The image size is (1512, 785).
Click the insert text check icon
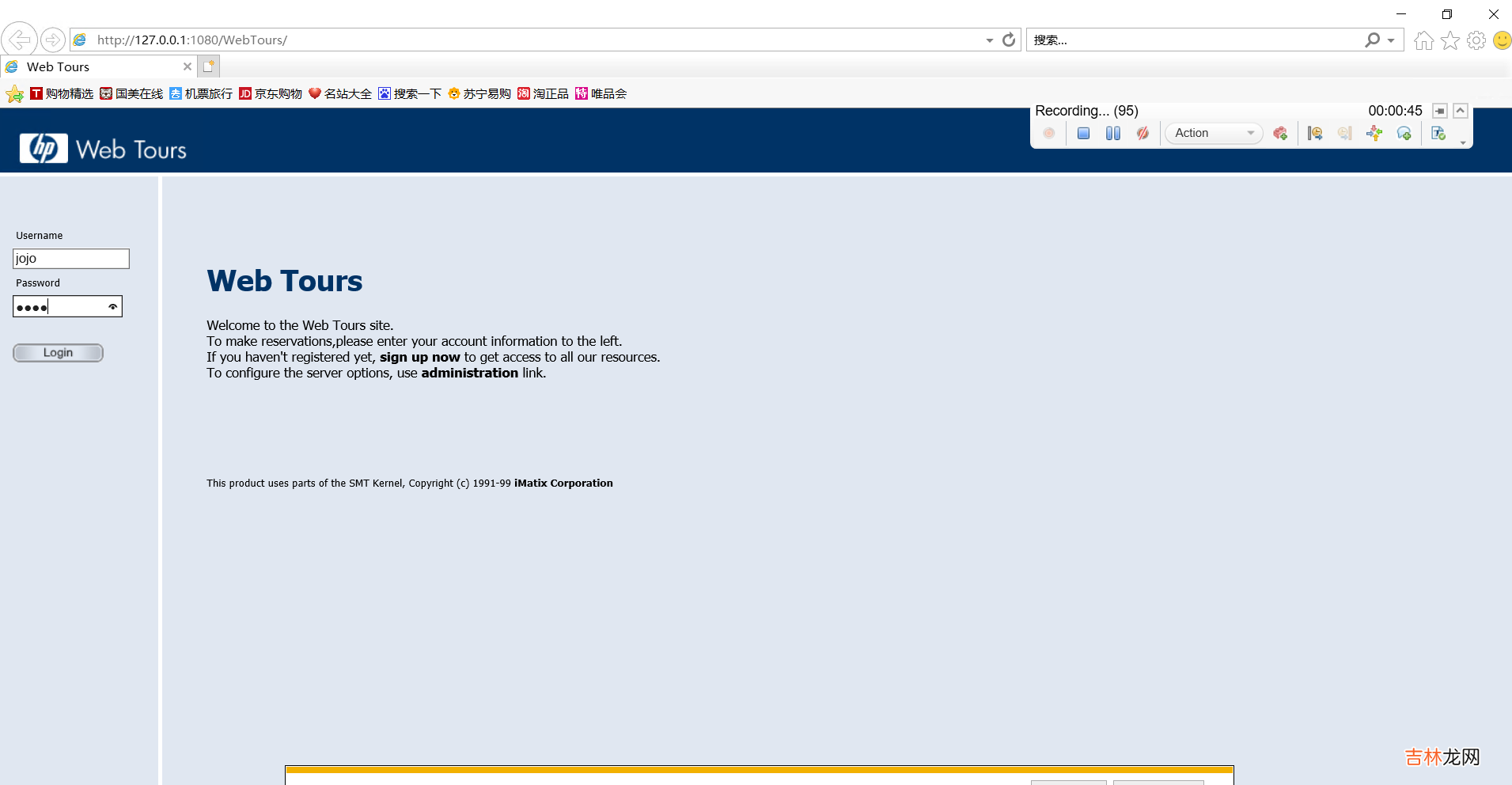coord(1438,134)
